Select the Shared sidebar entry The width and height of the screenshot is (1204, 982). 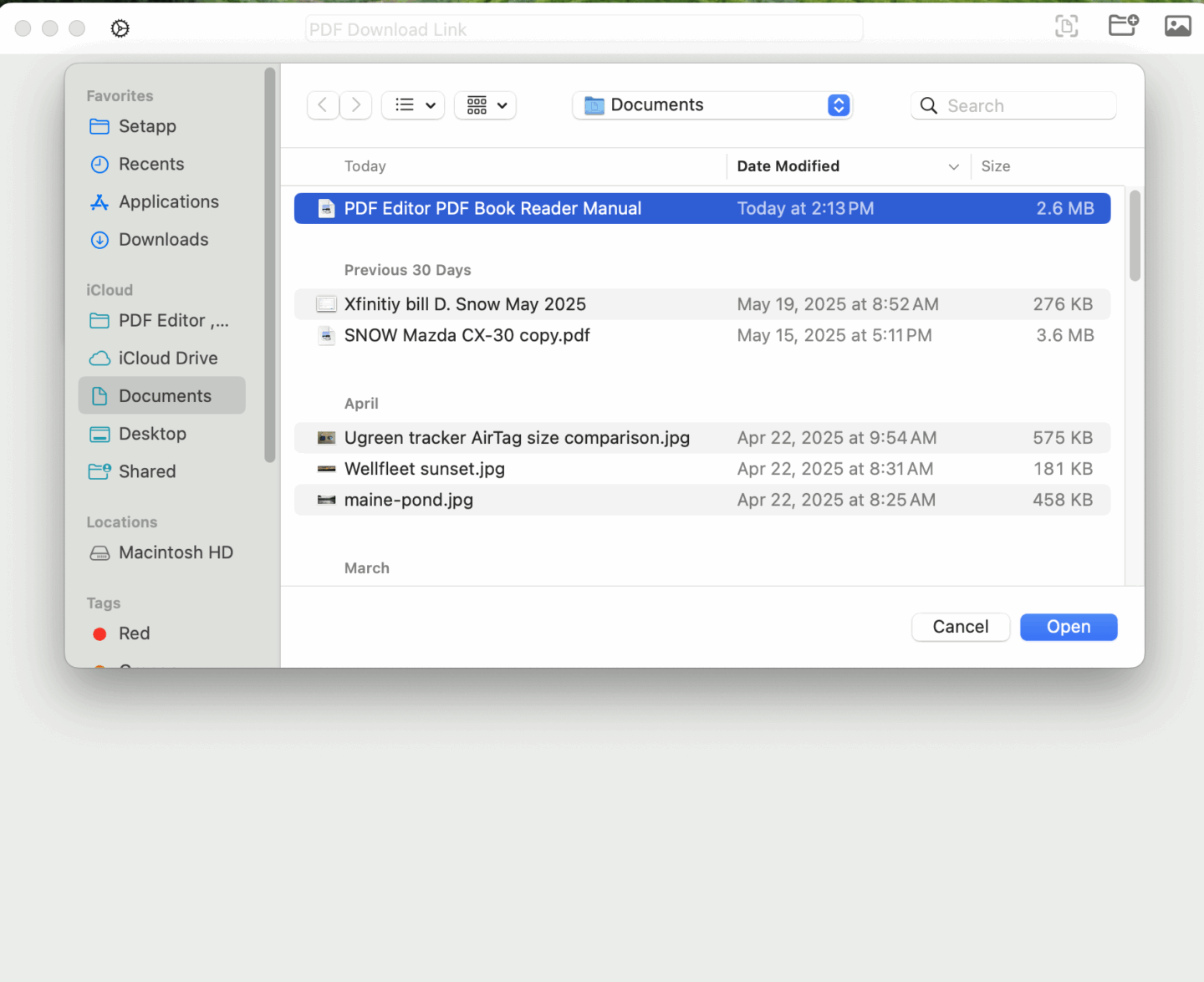146,471
